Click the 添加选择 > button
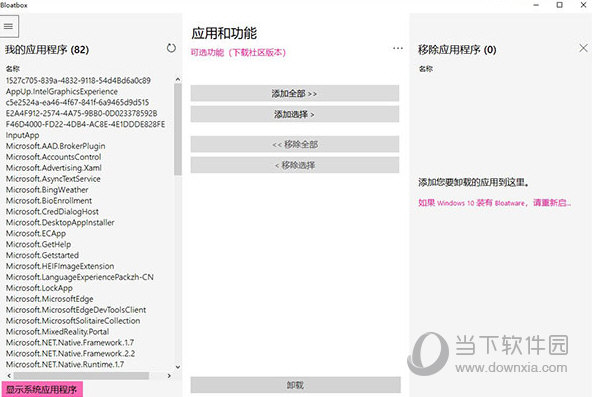 pyautogui.click(x=294, y=114)
